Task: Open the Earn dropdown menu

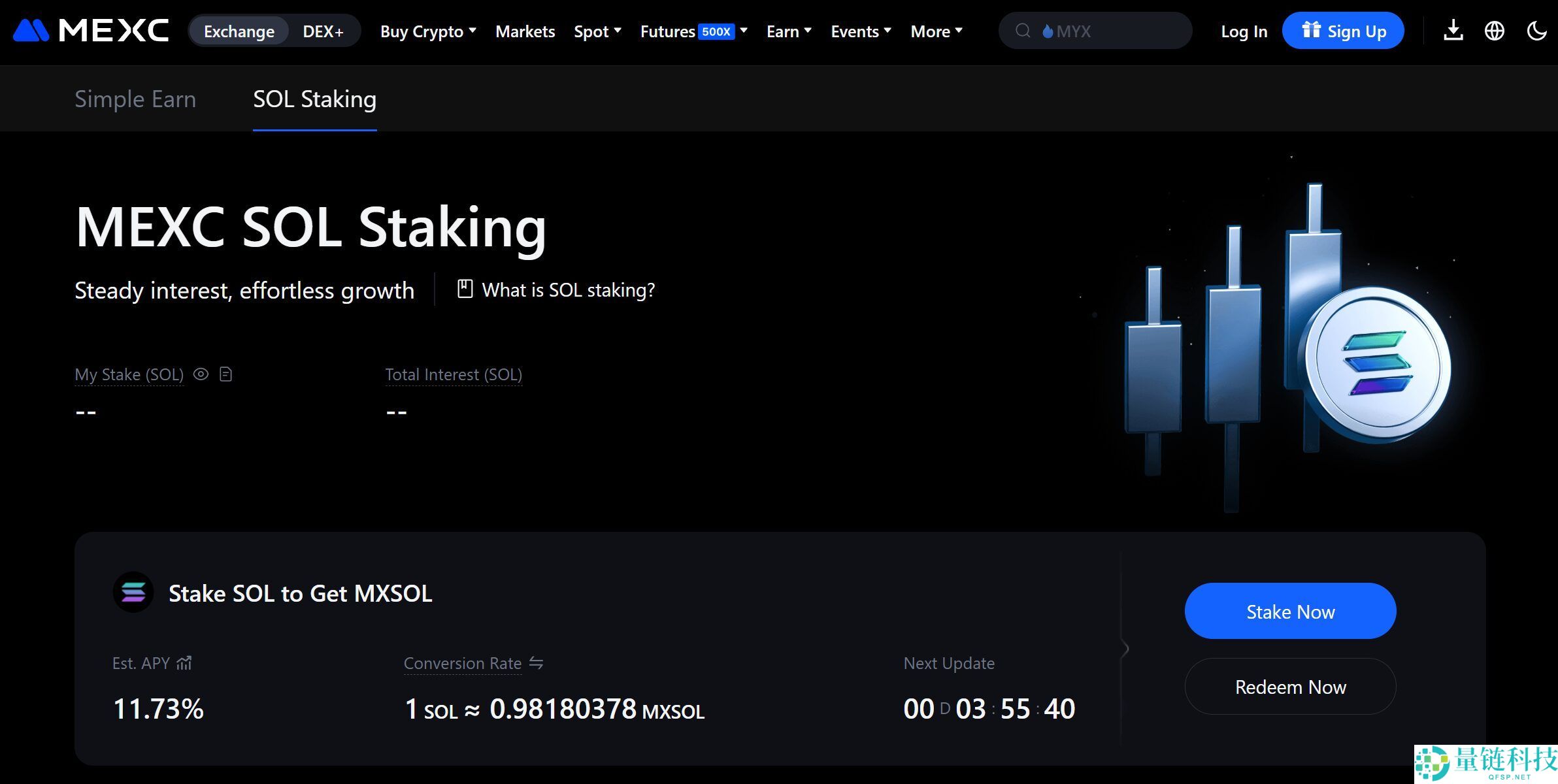Action: [x=789, y=31]
